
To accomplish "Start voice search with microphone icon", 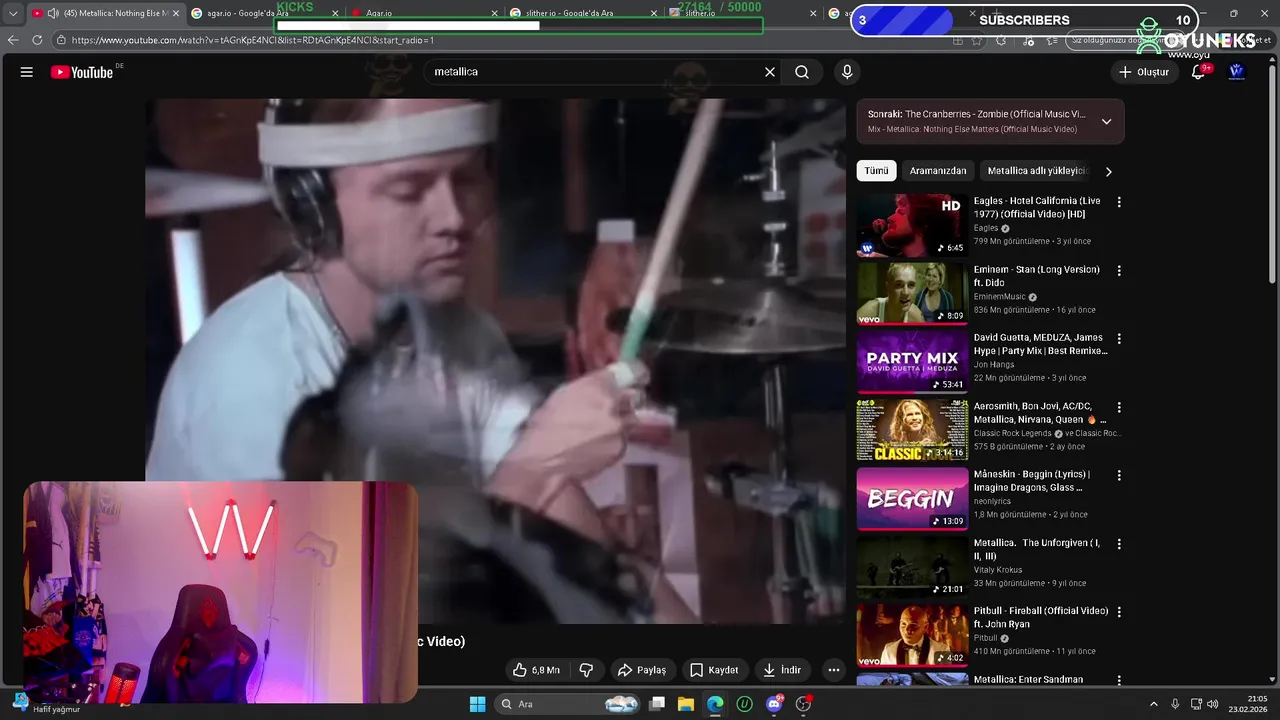I will point(847,72).
